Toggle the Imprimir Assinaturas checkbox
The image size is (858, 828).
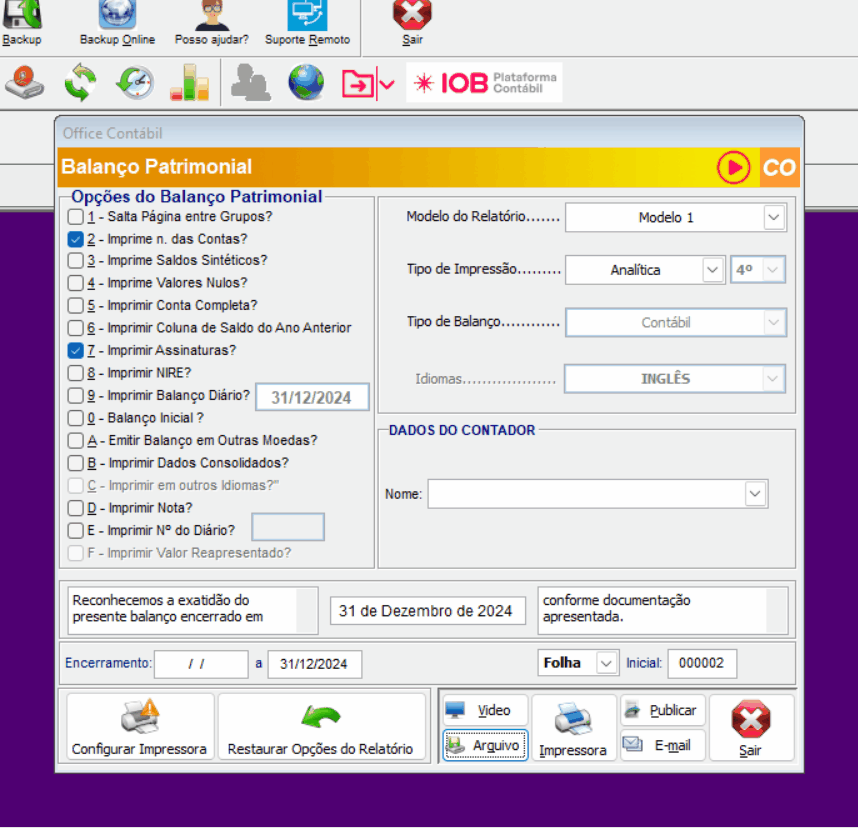pyautogui.click(x=76, y=351)
